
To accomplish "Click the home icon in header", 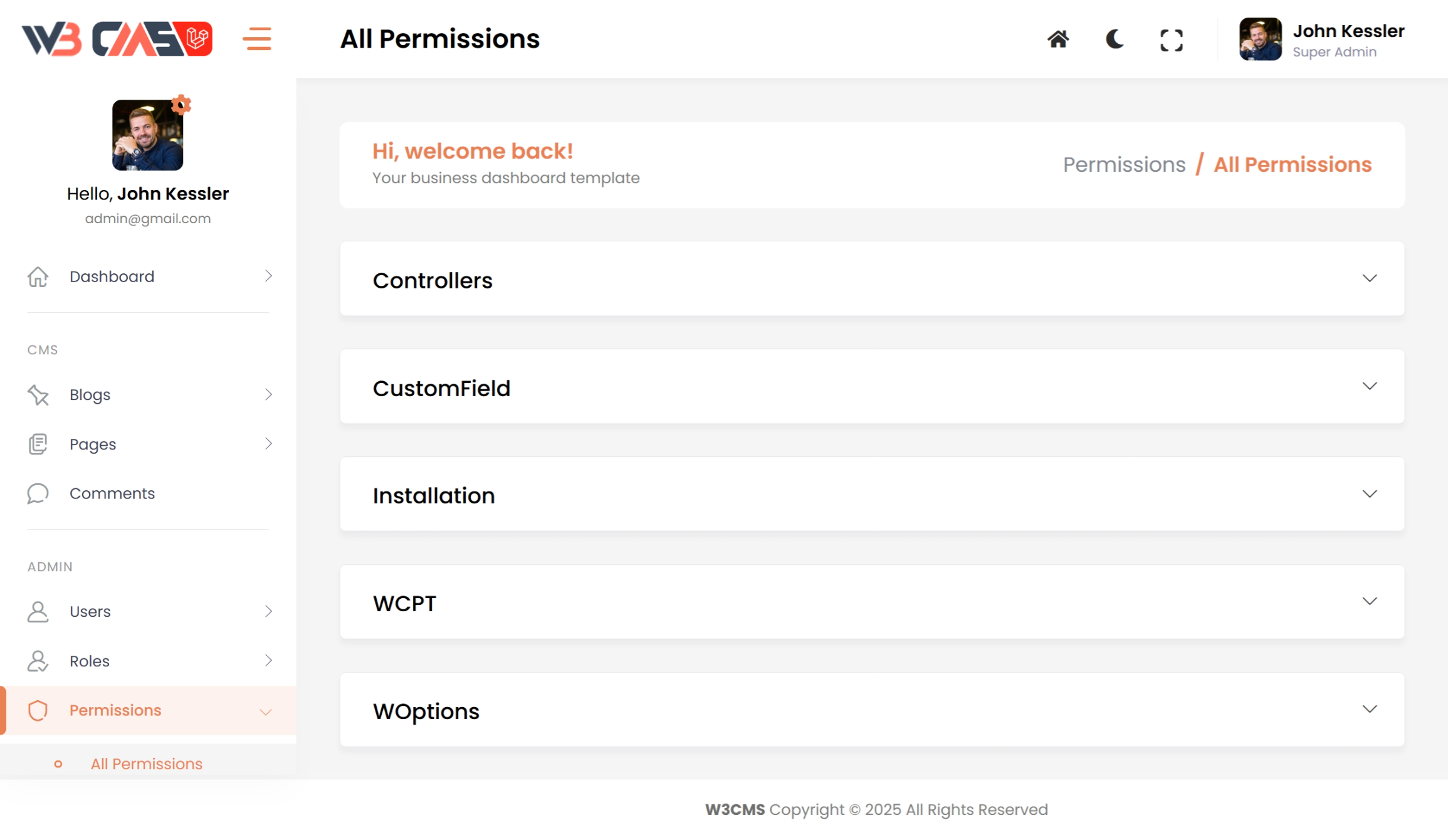I will click(1058, 39).
